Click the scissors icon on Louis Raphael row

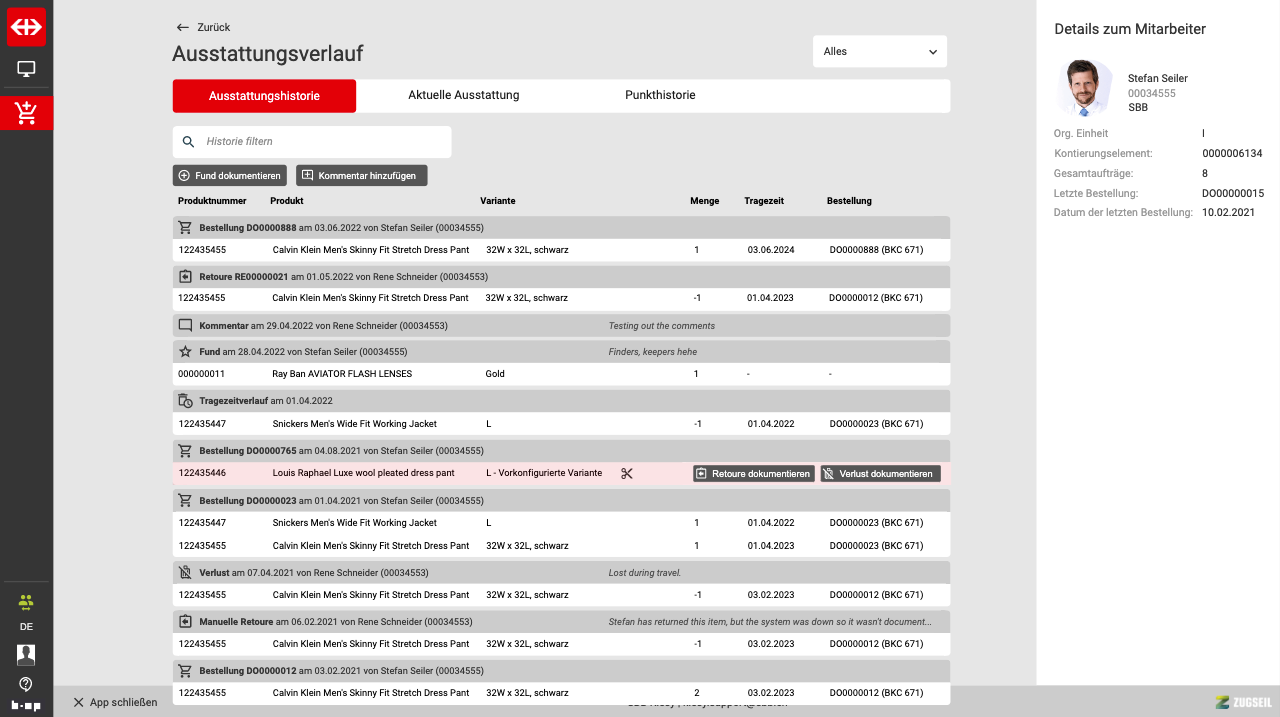pyautogui.click(x=627, y=474)
